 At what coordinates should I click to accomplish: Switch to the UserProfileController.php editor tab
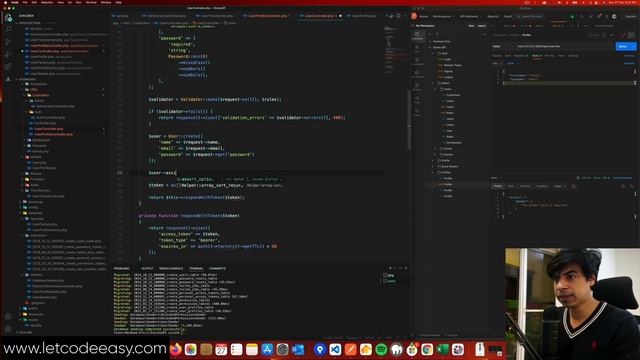pyautogui.click(x=268, y=16)
